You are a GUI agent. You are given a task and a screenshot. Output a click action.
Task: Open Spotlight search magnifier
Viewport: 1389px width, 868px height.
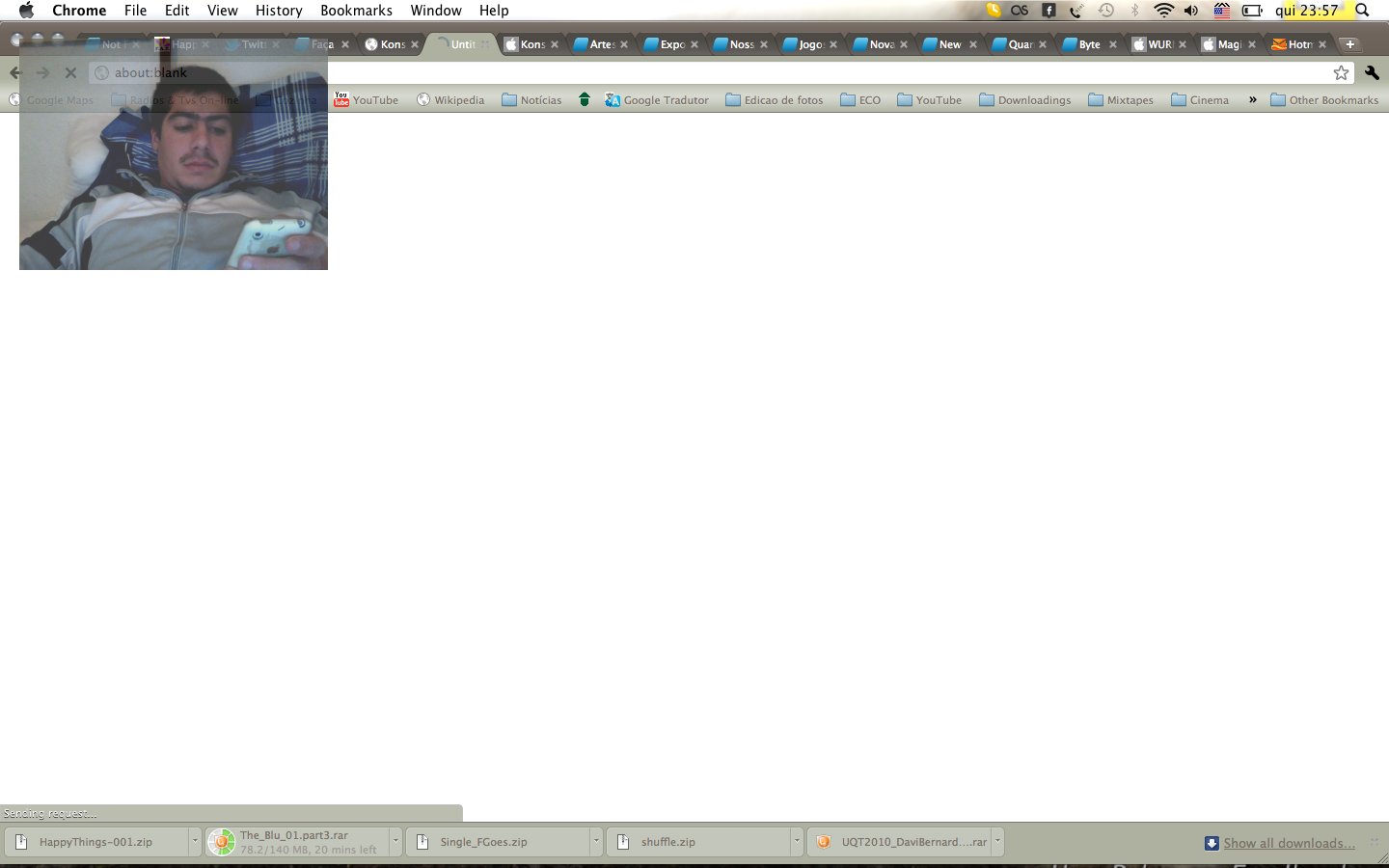[1362, 11]
